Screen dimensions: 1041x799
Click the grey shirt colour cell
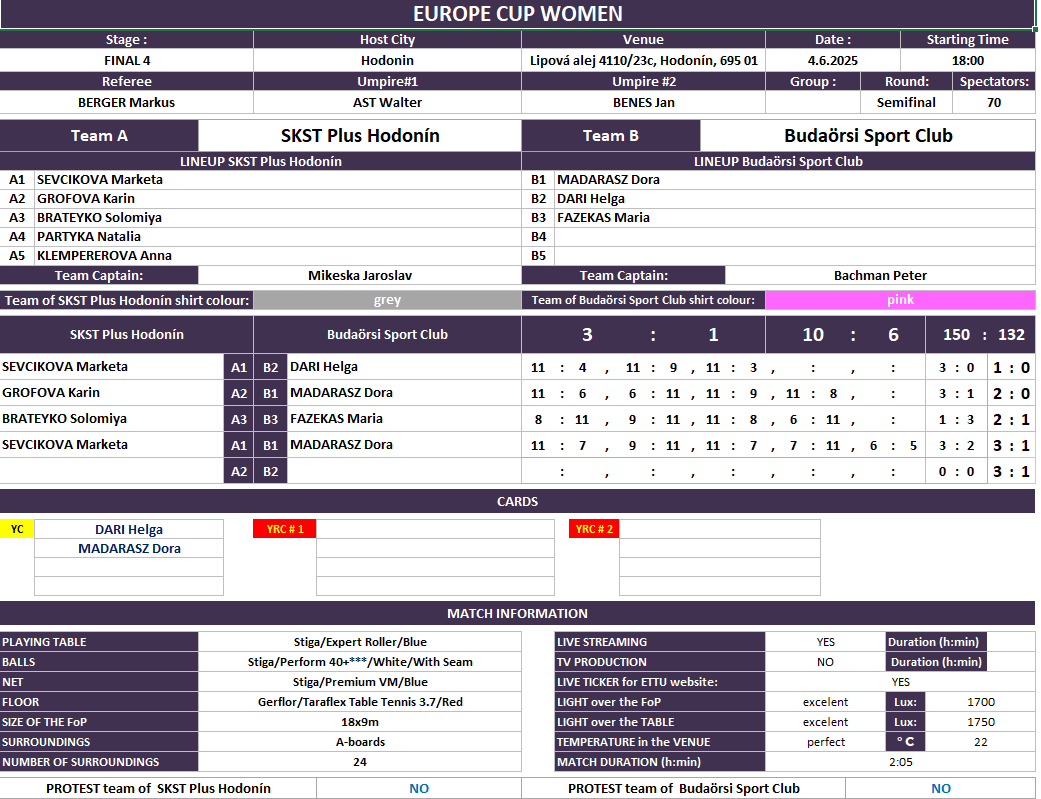(x=387, y=300)
